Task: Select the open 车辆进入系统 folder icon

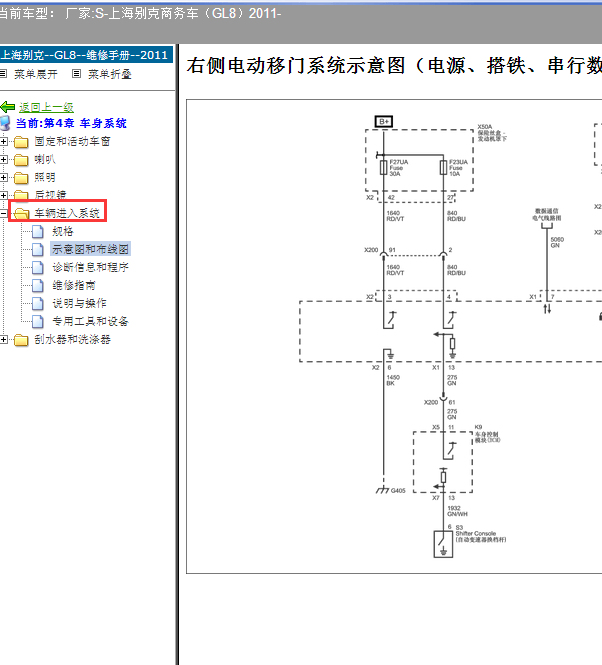Action: point(21,213)
